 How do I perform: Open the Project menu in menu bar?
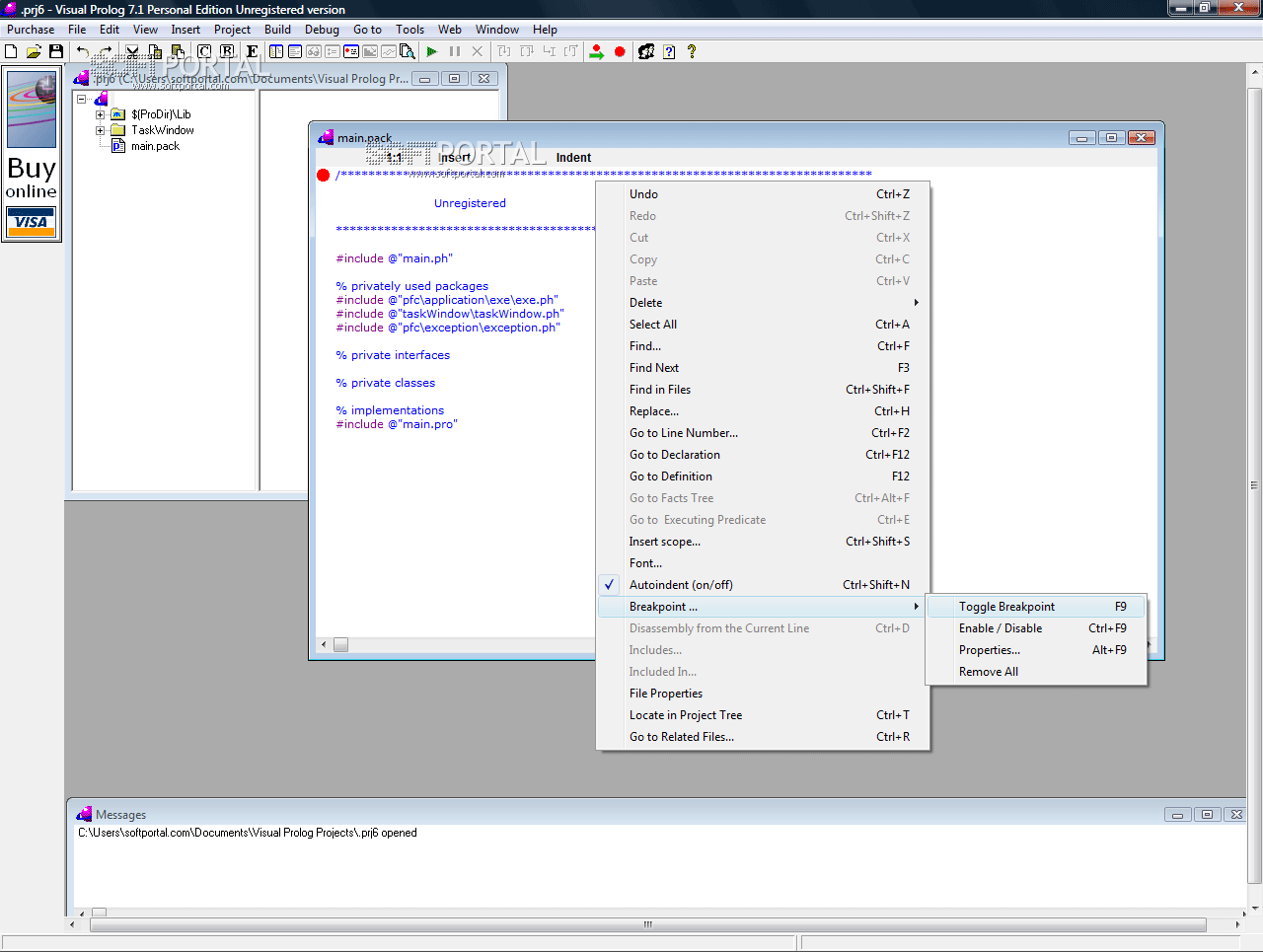pyautogui.click(x=232, y=30)
